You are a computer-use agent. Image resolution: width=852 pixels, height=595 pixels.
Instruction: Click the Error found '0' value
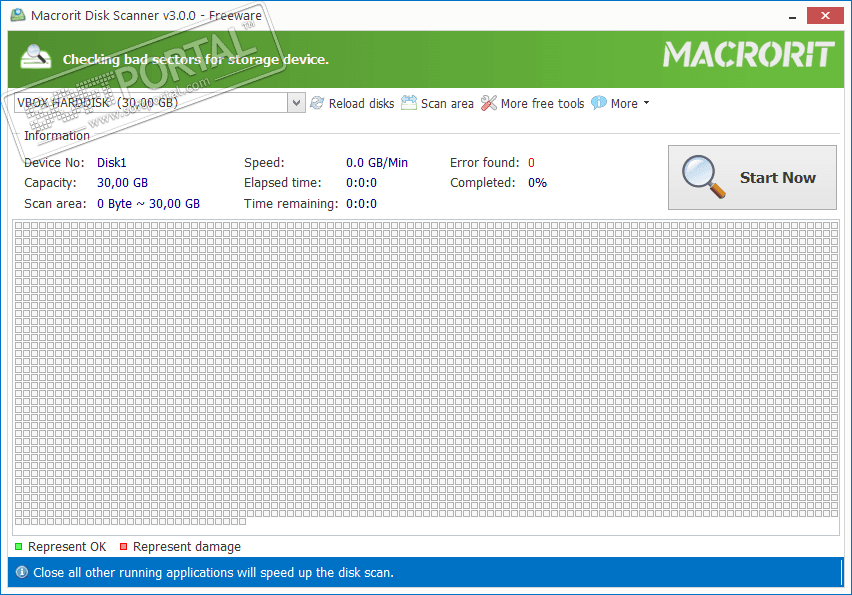(531, 162)
